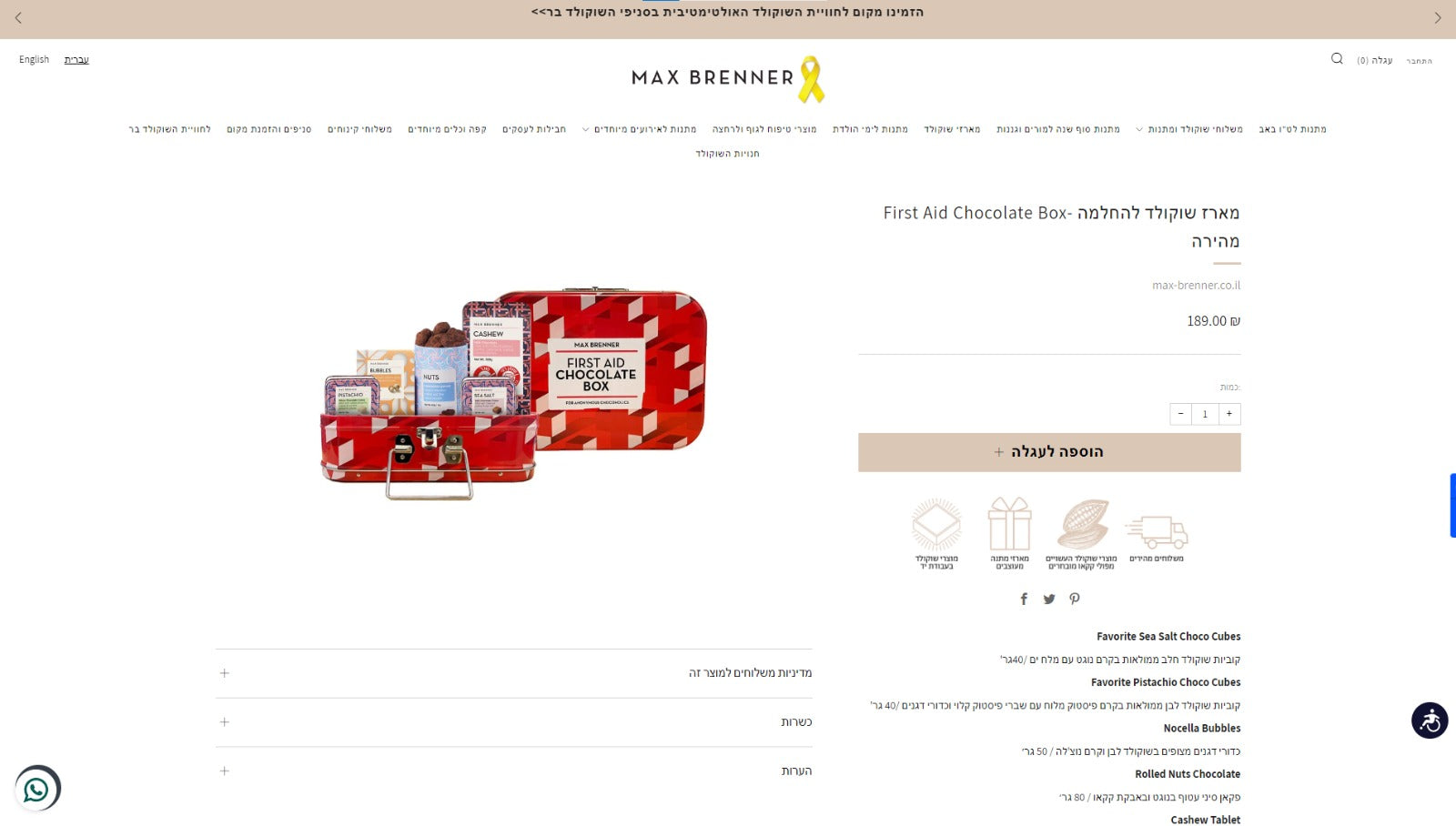Click the quantity input field

point(1205,414)
